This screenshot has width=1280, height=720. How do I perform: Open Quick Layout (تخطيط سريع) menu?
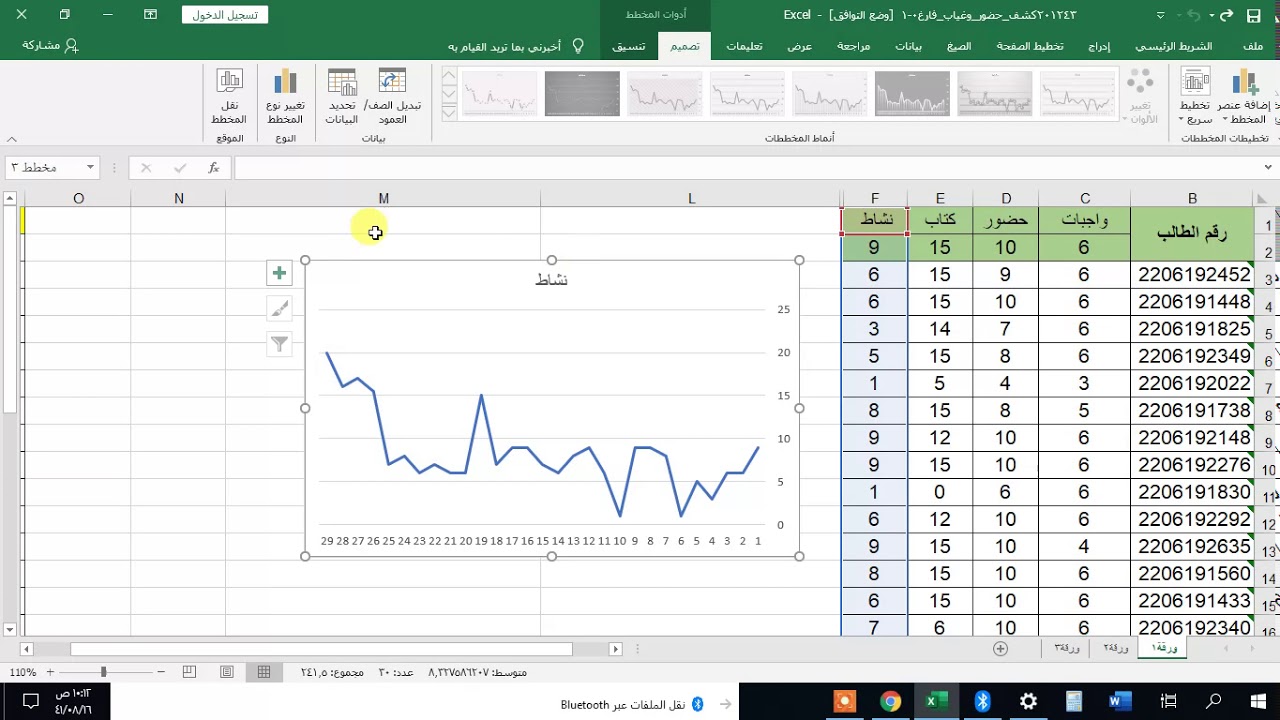pos(1195,96)
